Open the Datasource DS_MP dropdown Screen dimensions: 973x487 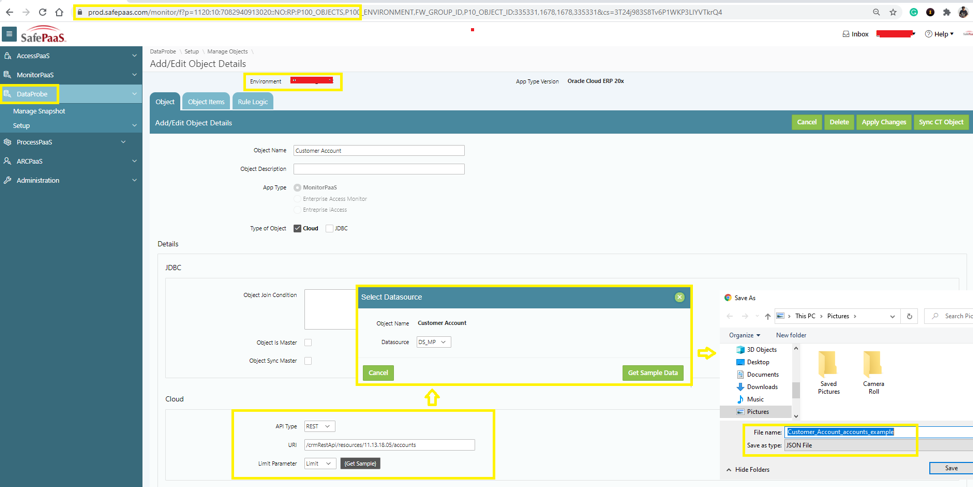click(x=434, y=342)
